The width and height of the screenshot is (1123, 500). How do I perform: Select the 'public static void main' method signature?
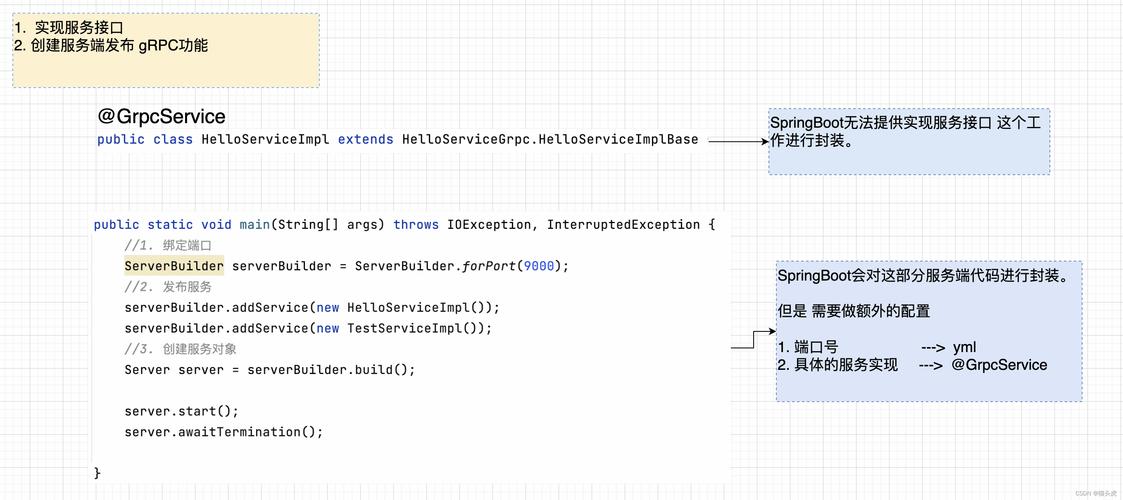(405, 225)
